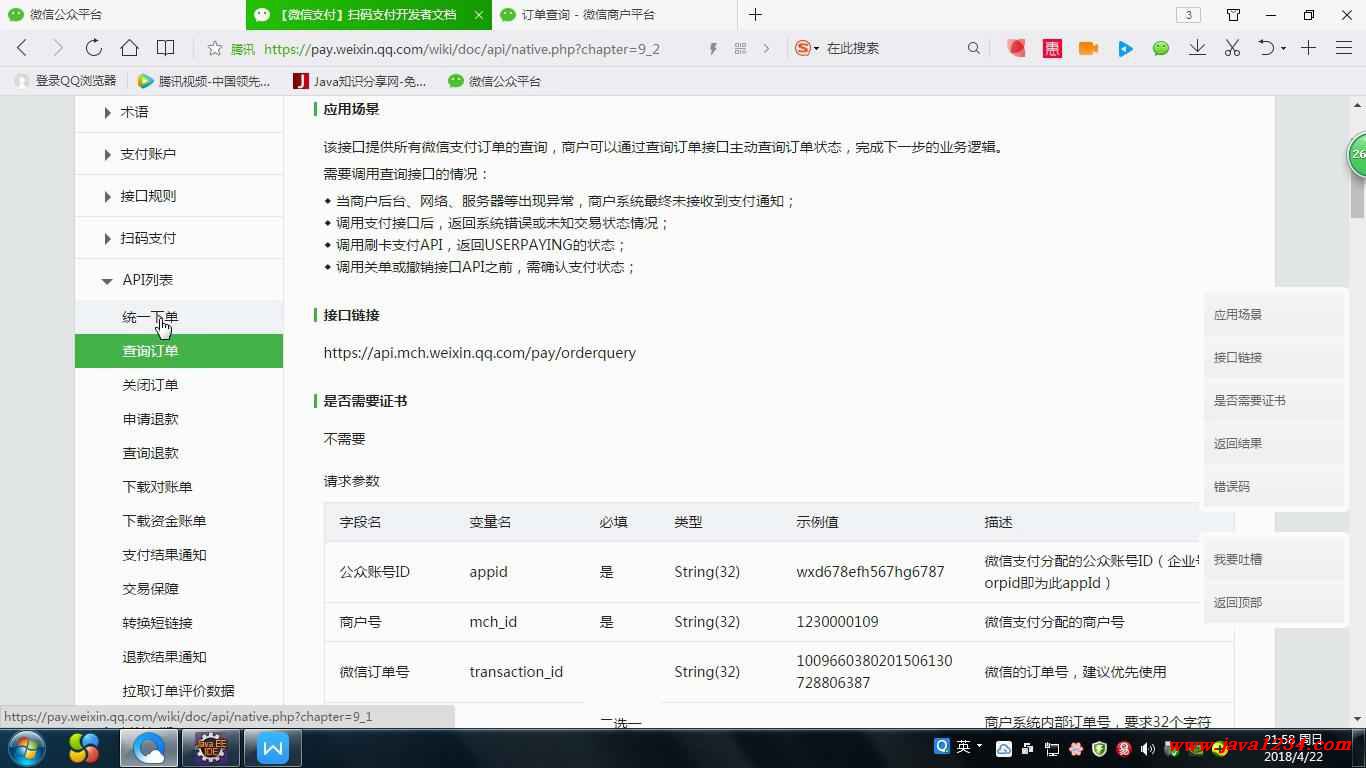
Task: Click the magnifier search icon
Action: point(974,48)
